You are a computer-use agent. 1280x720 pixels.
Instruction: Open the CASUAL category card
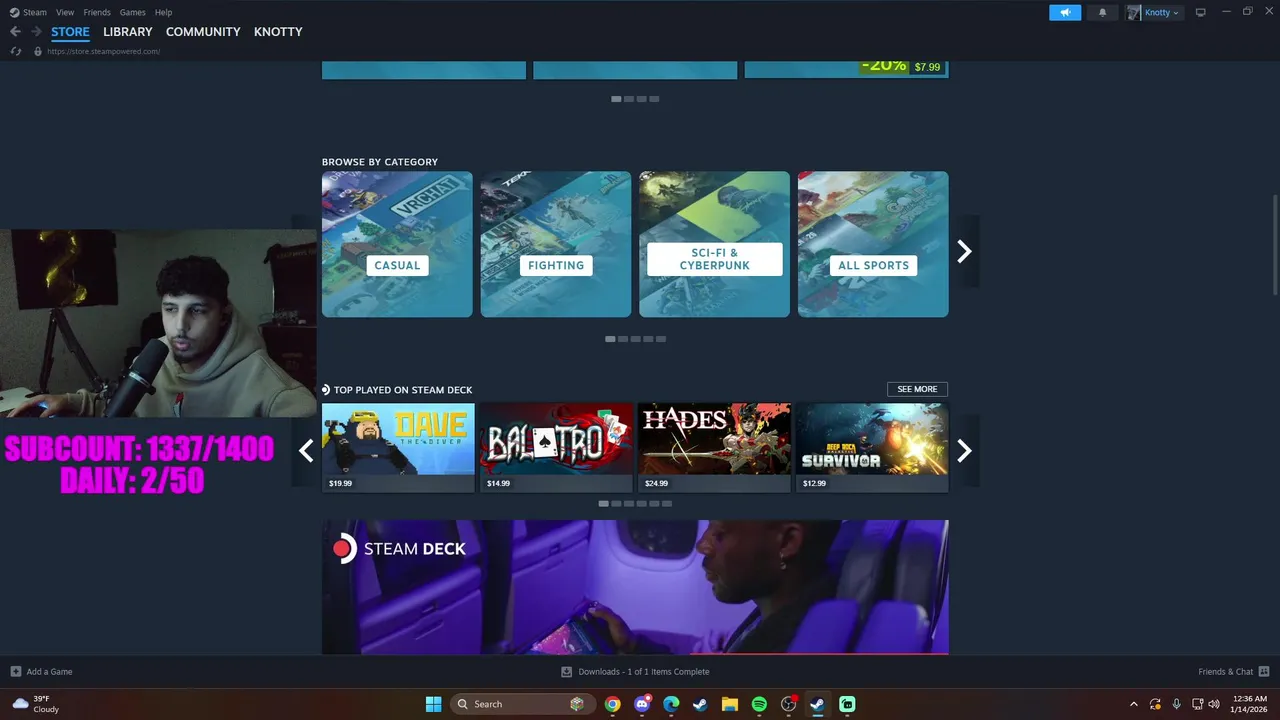pos(397,244)
